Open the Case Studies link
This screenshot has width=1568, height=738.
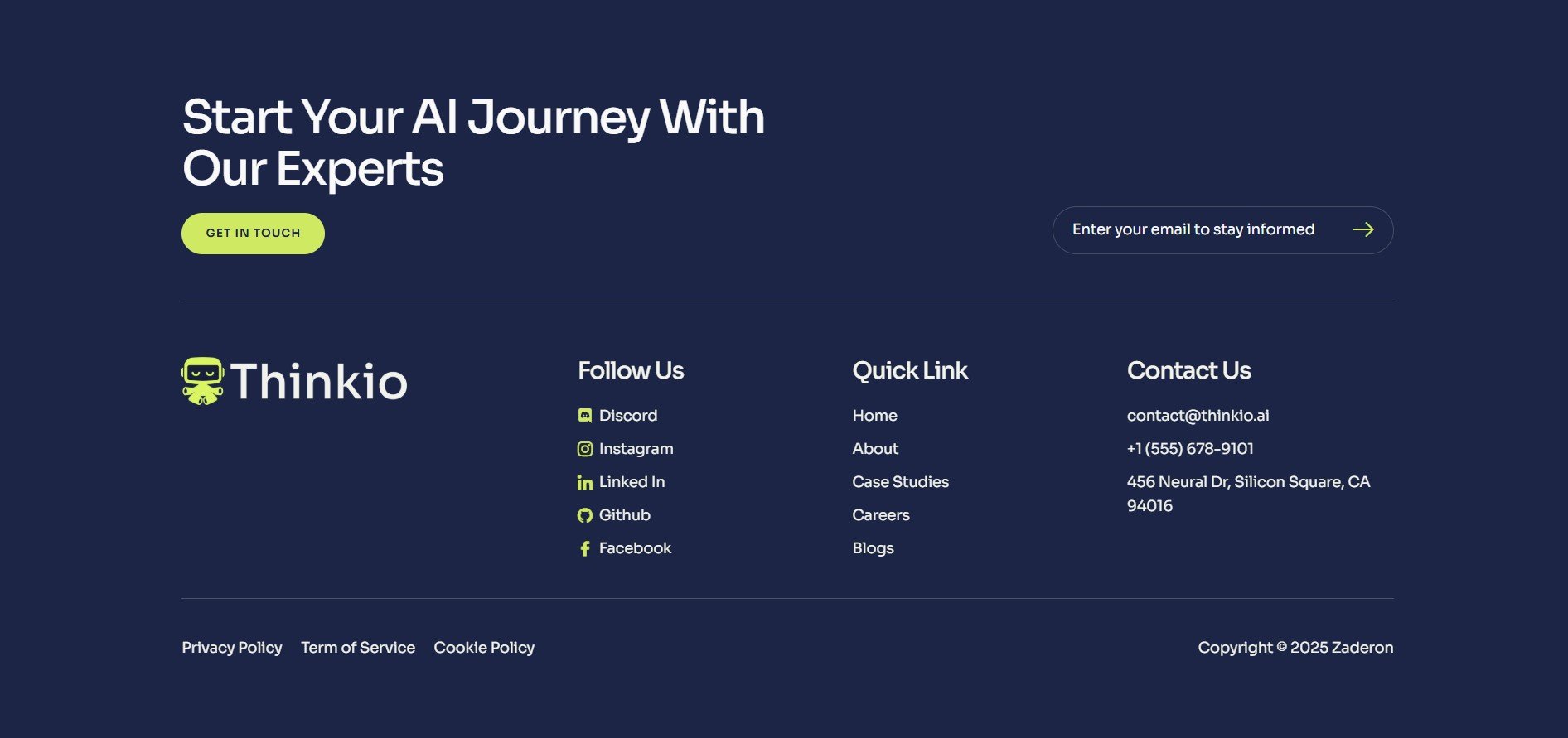click(901, 482)
